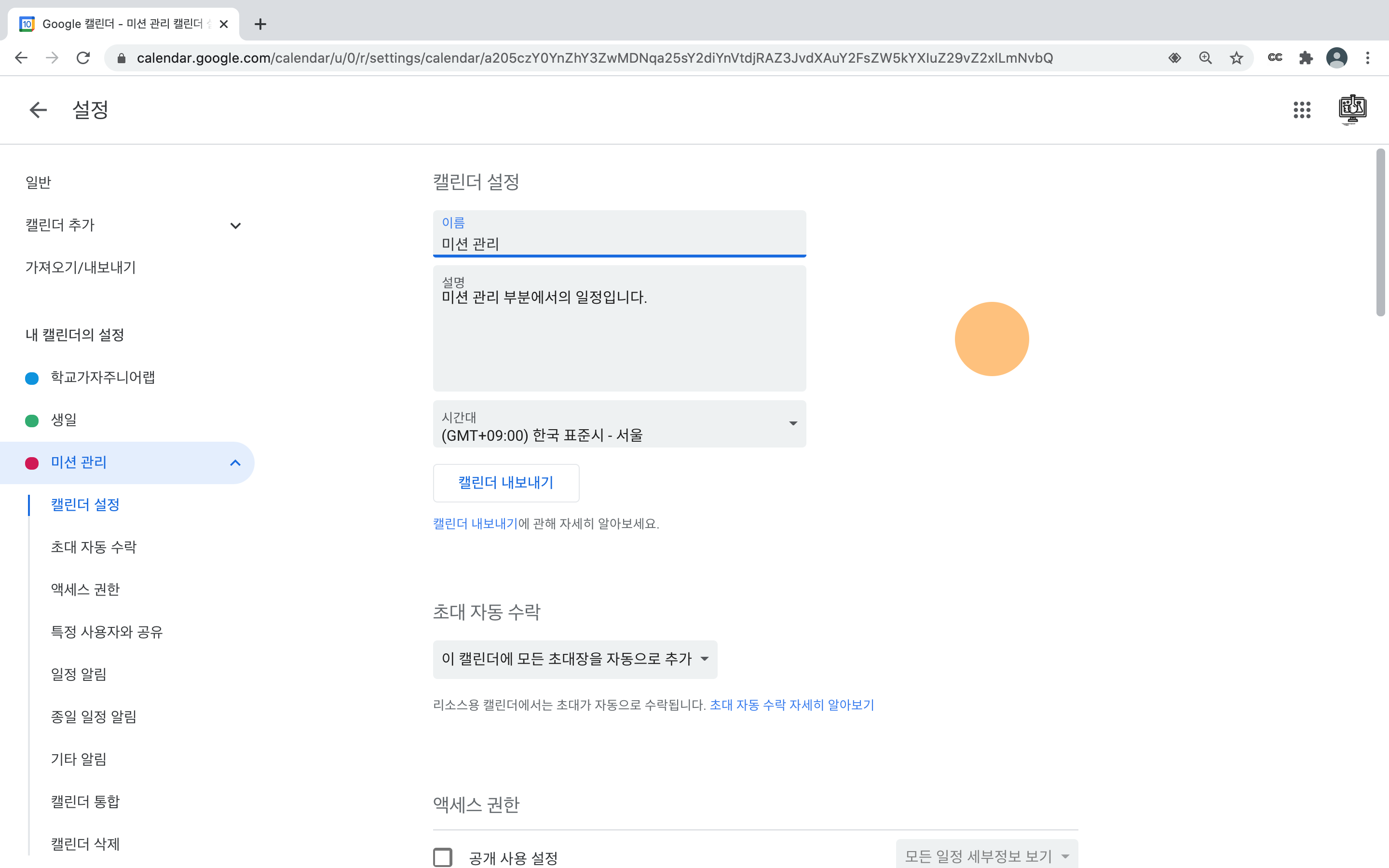The width and height of the screenshot is (1389, 868).
Task: Go to 가져오기/내보내기 settings
Action: click(81, 268)
